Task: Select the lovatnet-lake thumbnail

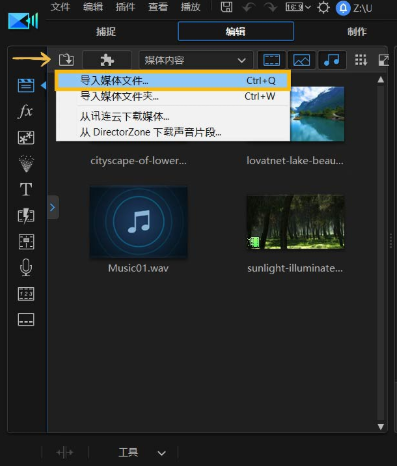Action: click(x=317, y=114)
